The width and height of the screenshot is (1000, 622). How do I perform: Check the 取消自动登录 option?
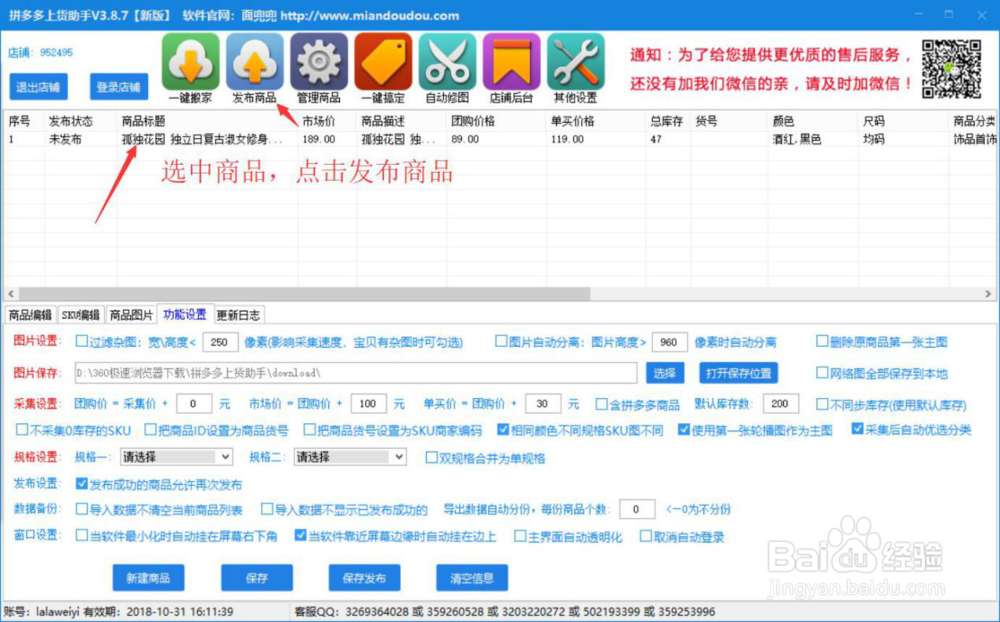coord(646,536)
